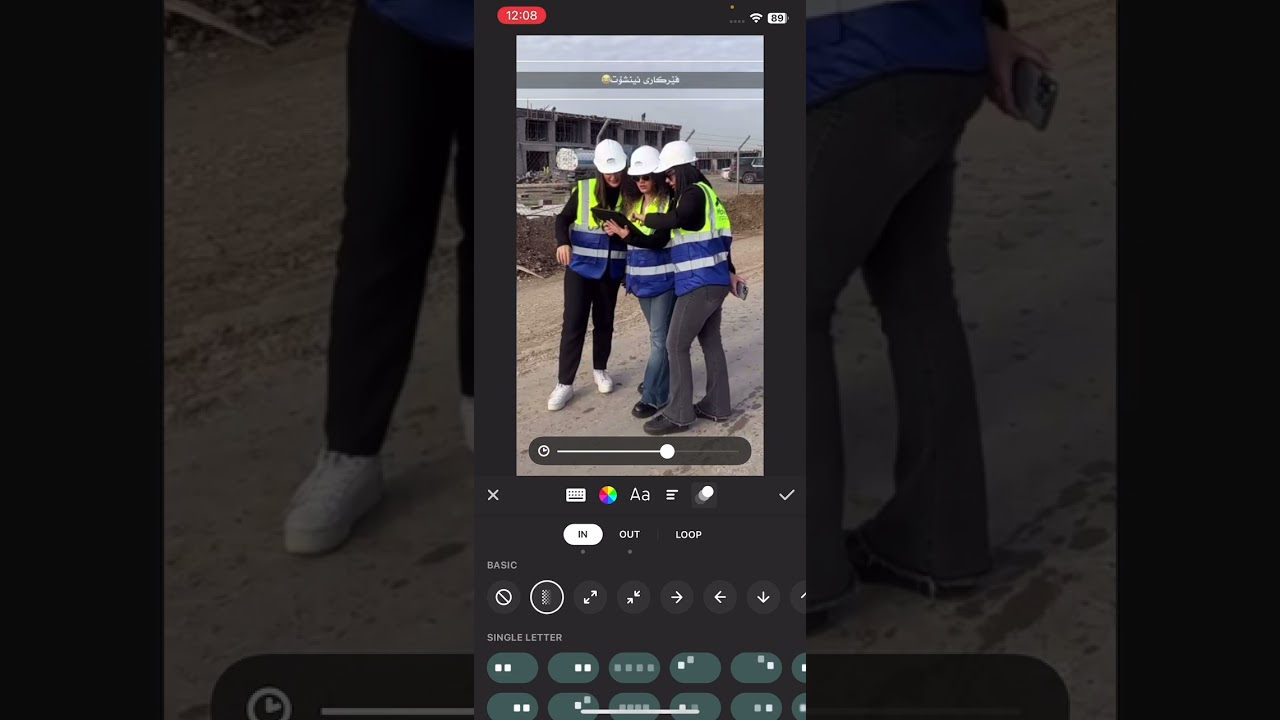Screen dimensions: 1280x720
Task: Choose the slide right arrow animation
Action: point(677,597)
